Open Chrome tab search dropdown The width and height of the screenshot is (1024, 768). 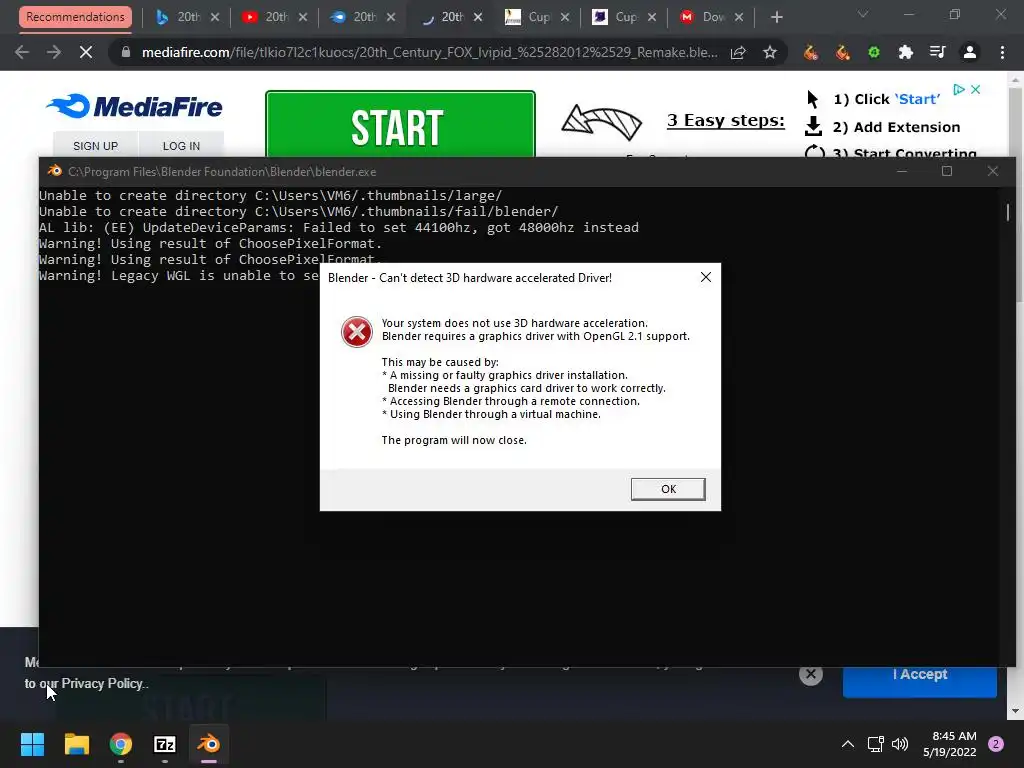tap(863, 14)
